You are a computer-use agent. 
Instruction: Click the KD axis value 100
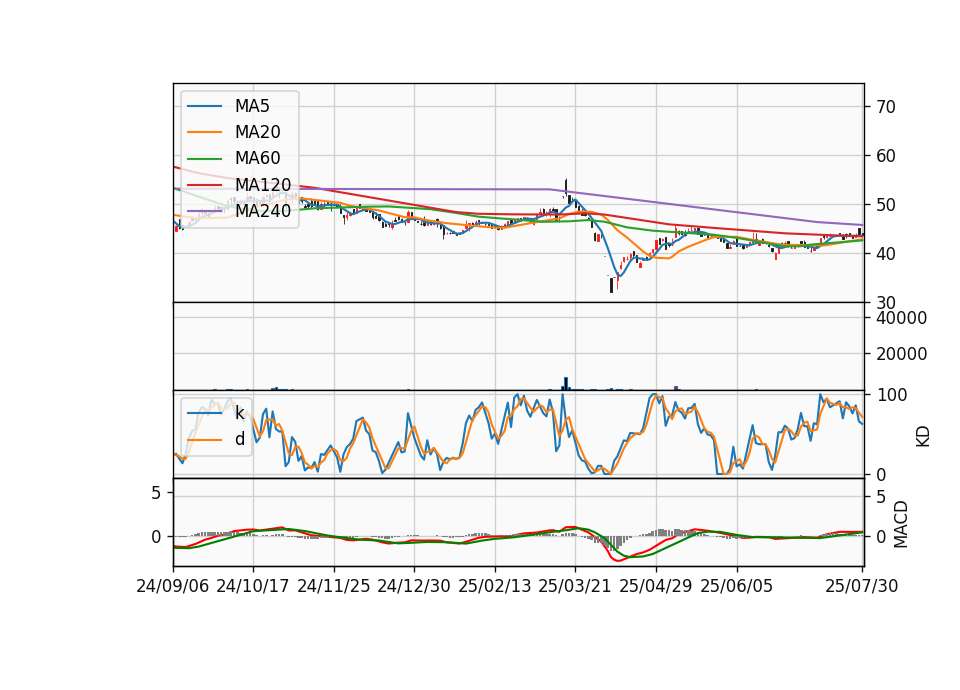[x=891, y=395]
